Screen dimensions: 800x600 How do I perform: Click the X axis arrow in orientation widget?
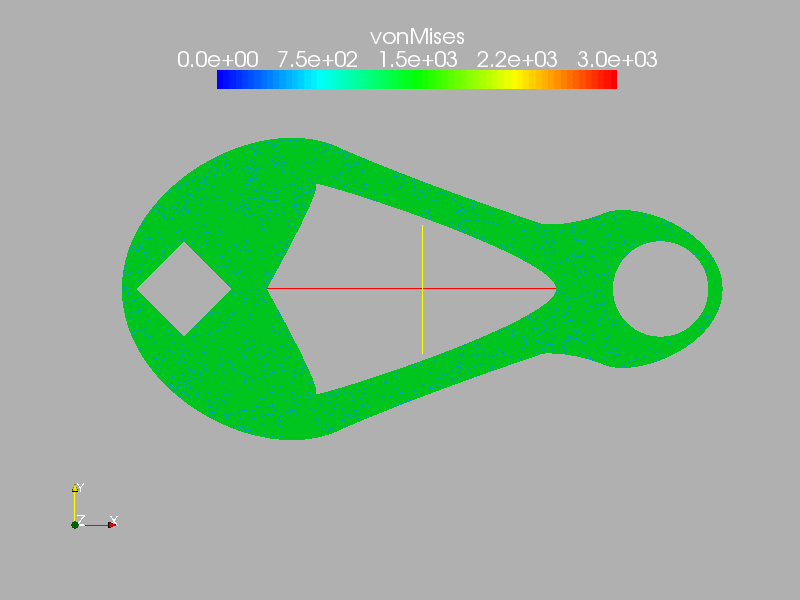[x=111, y=524]
